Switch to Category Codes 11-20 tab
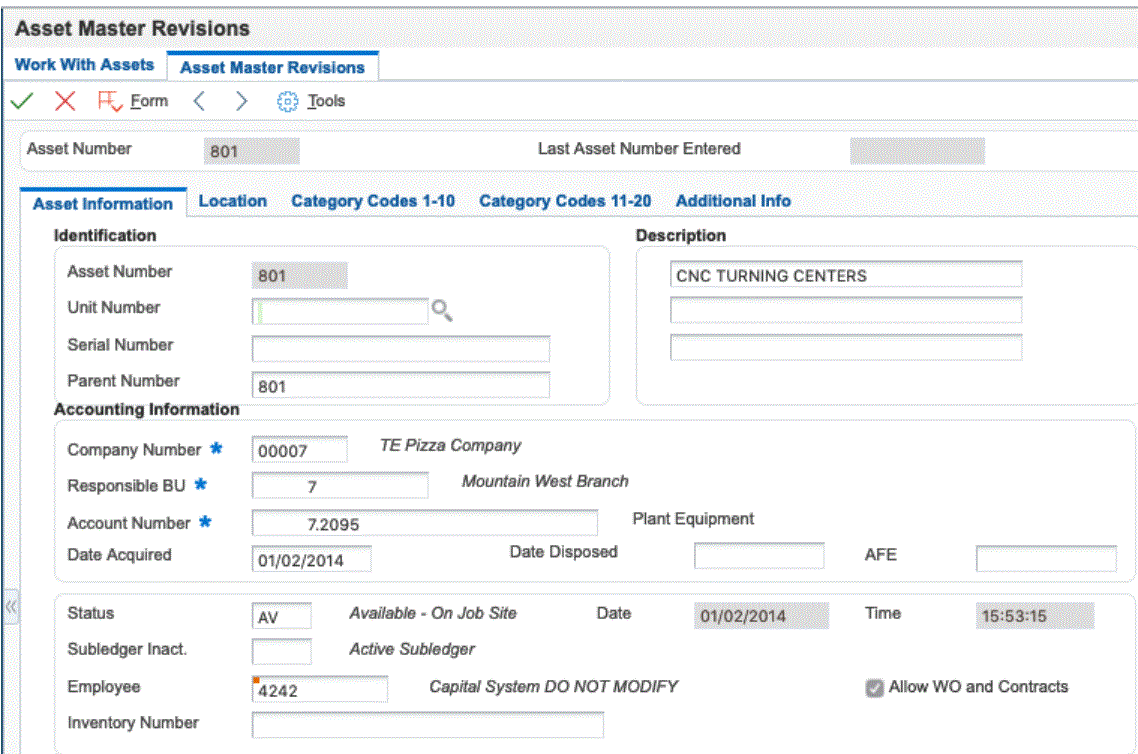The height and width of the screenshot is (754, 1138). (565, 201)
